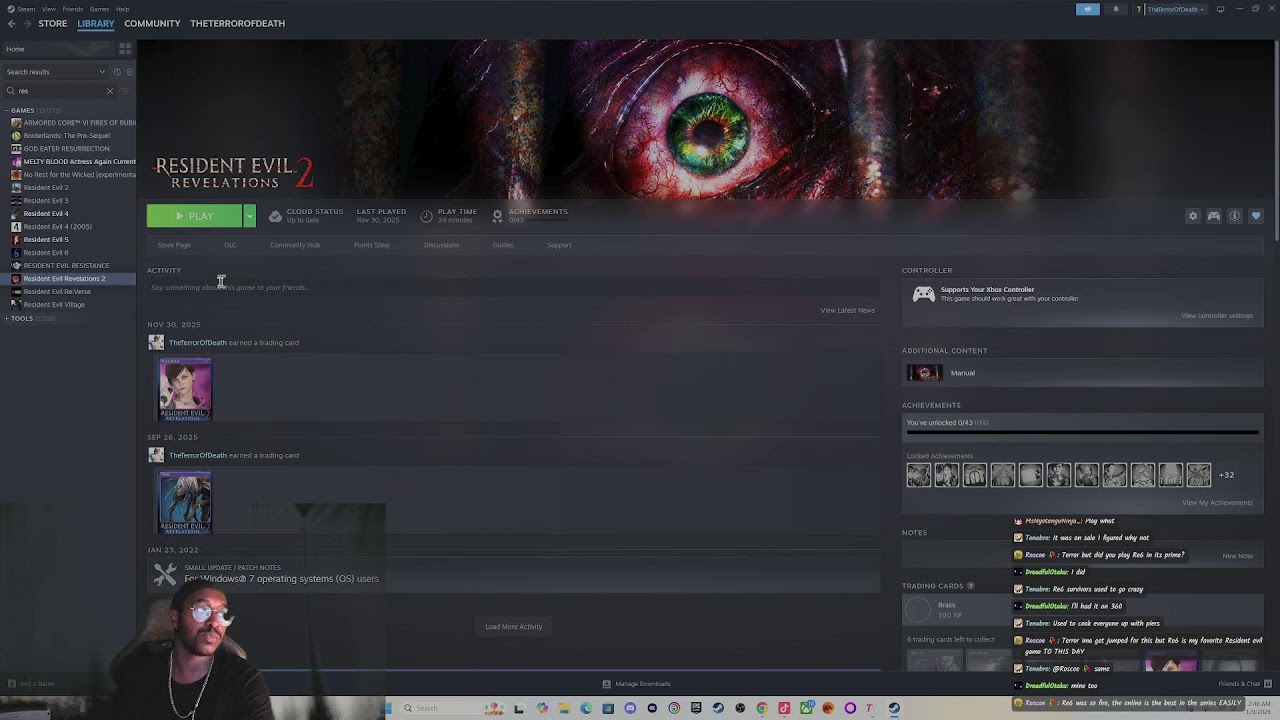Click the Achievements gear icon near Play
Viewport: 1280px width, 720px height.
pos(497,216)
